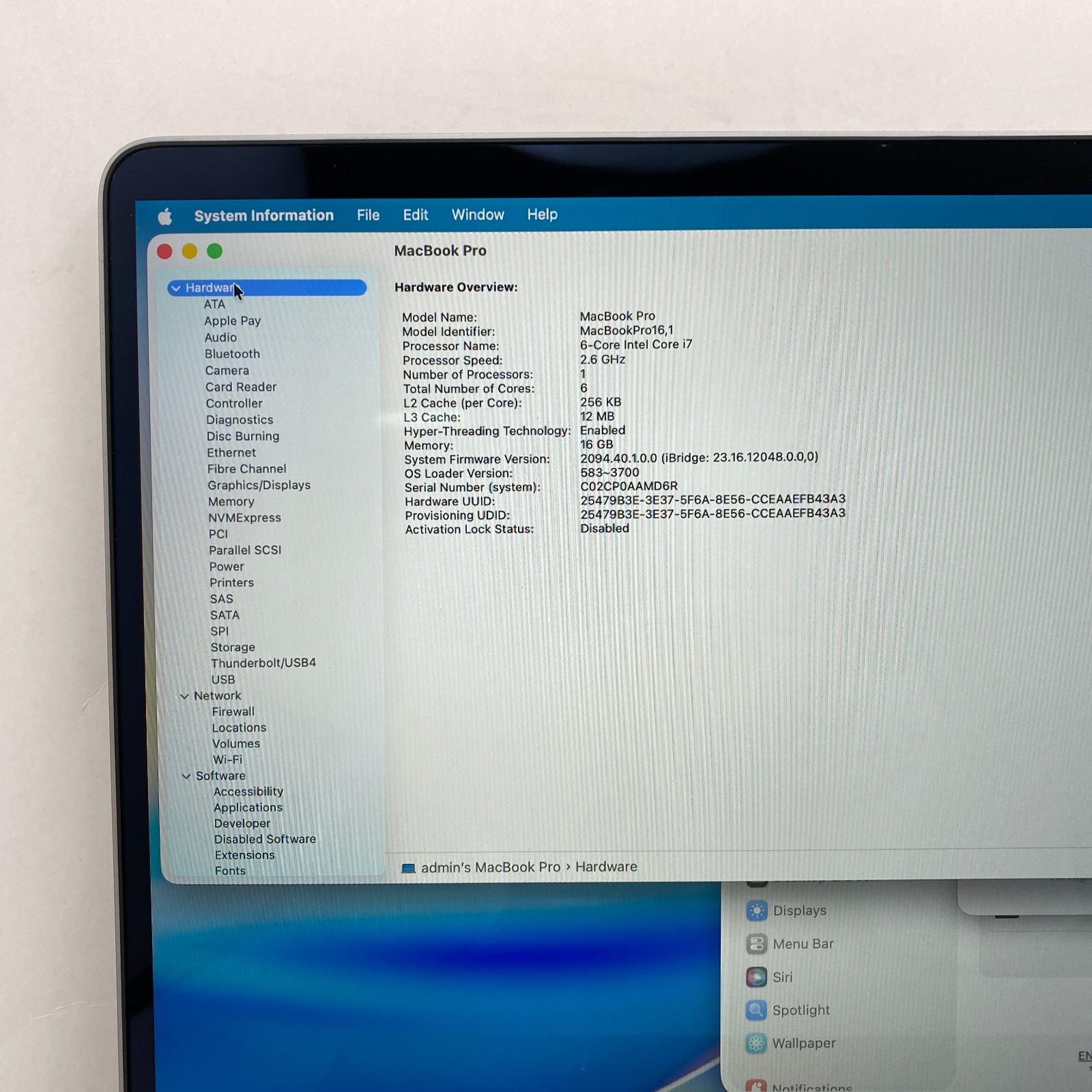This screenshot has height=1092, width=1092.
Task: Select Diagnostics in the sidebar
Action: pyautogui.click(x=240, y=420)
